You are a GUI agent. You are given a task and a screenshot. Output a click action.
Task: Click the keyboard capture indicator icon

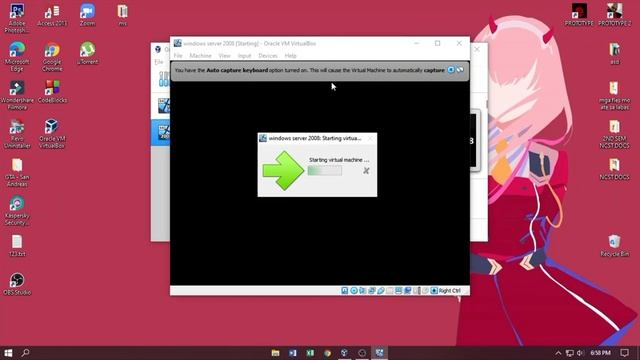point(434,291)
